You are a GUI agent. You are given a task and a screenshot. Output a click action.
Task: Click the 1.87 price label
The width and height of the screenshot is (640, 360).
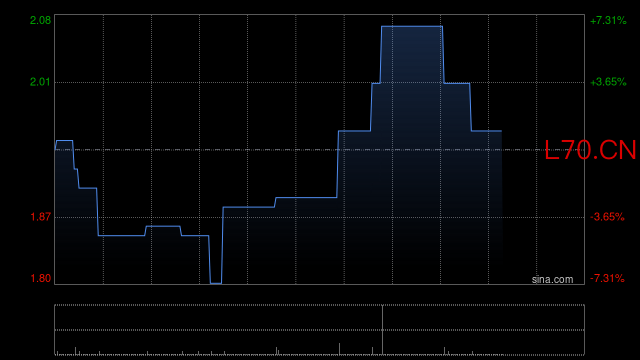point(40,217)
